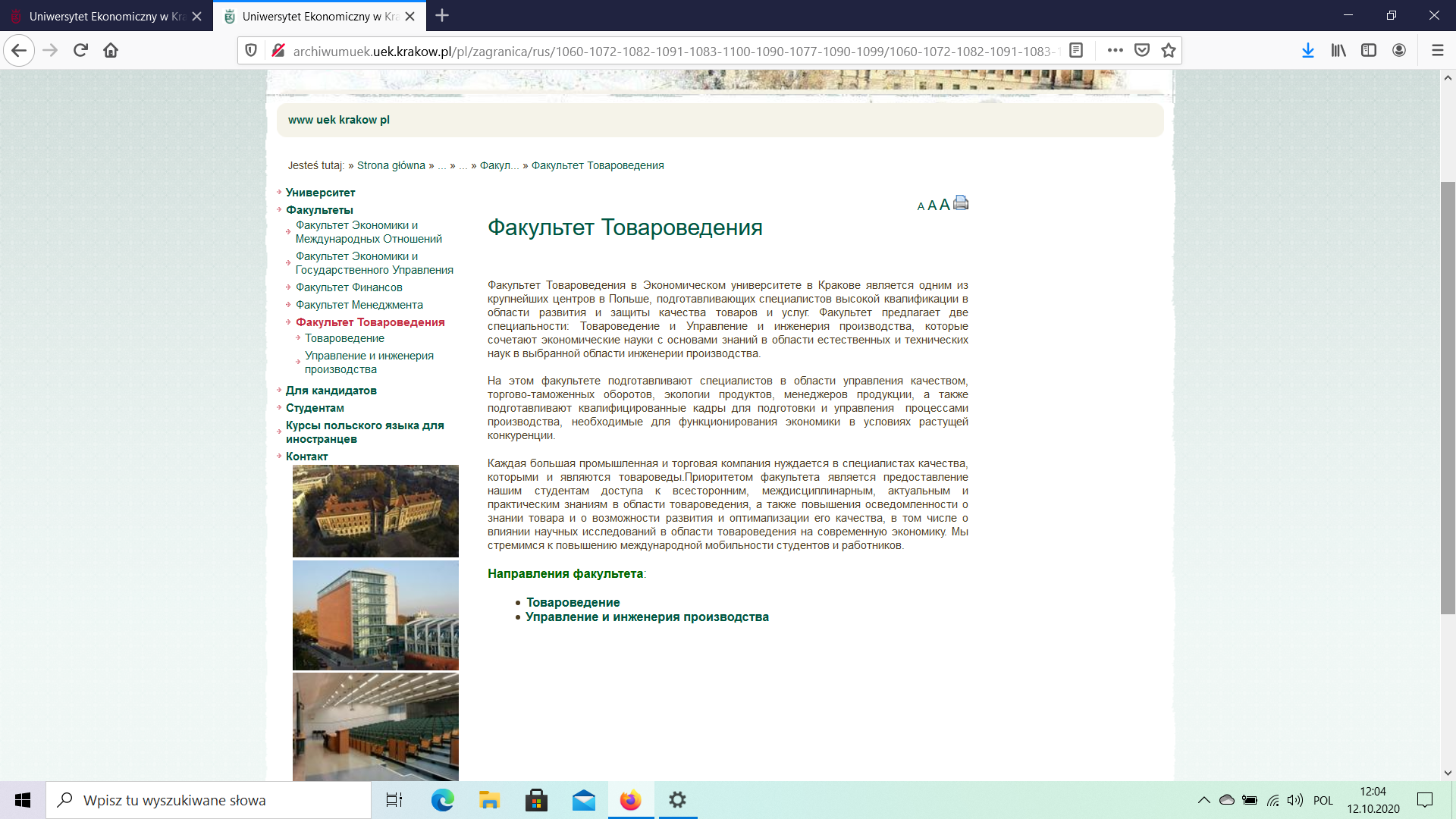
Task: Select the largest font size A
Action: pos(944,205)
